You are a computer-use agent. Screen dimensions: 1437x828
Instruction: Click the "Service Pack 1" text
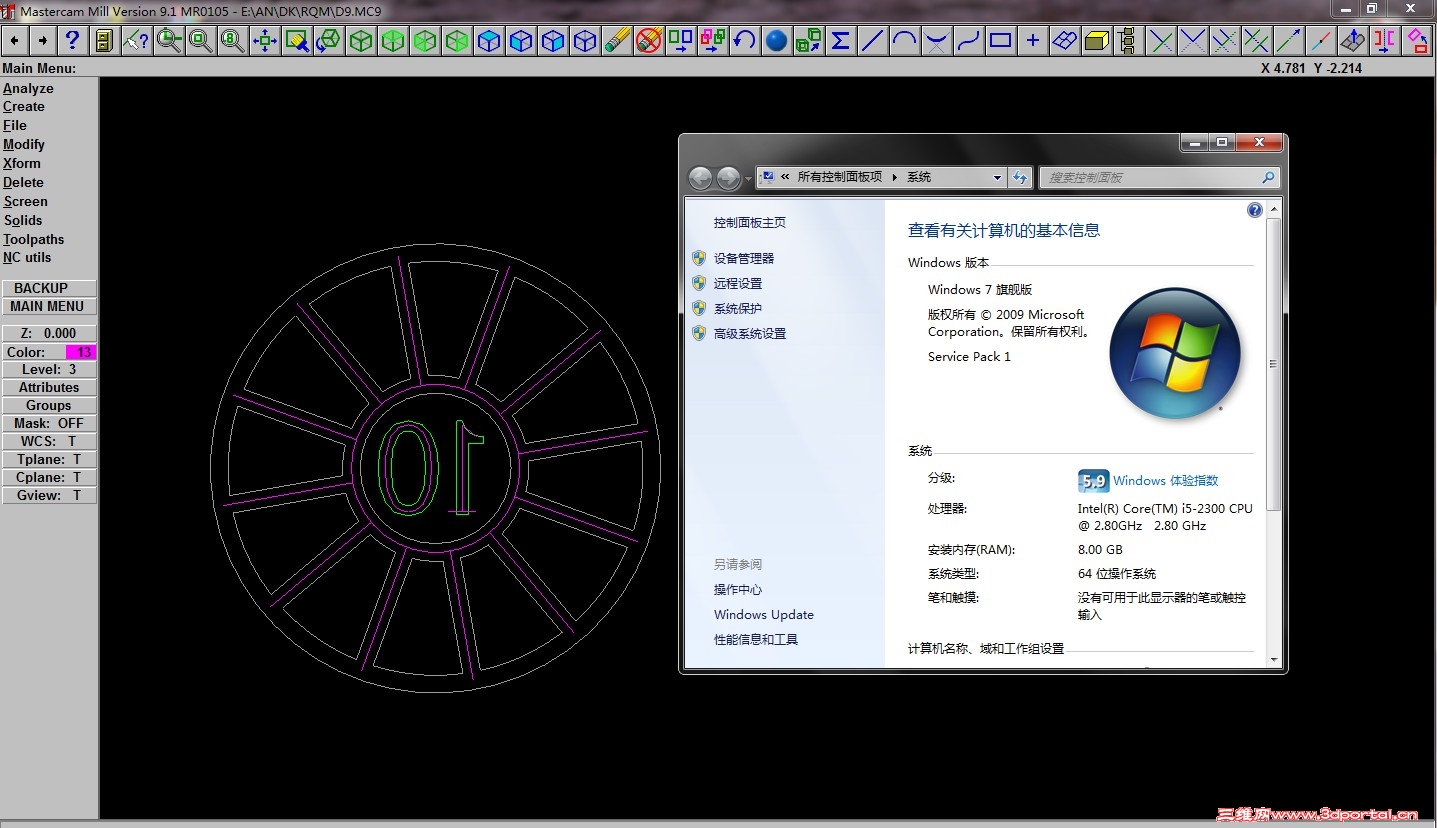pos(969,356)
